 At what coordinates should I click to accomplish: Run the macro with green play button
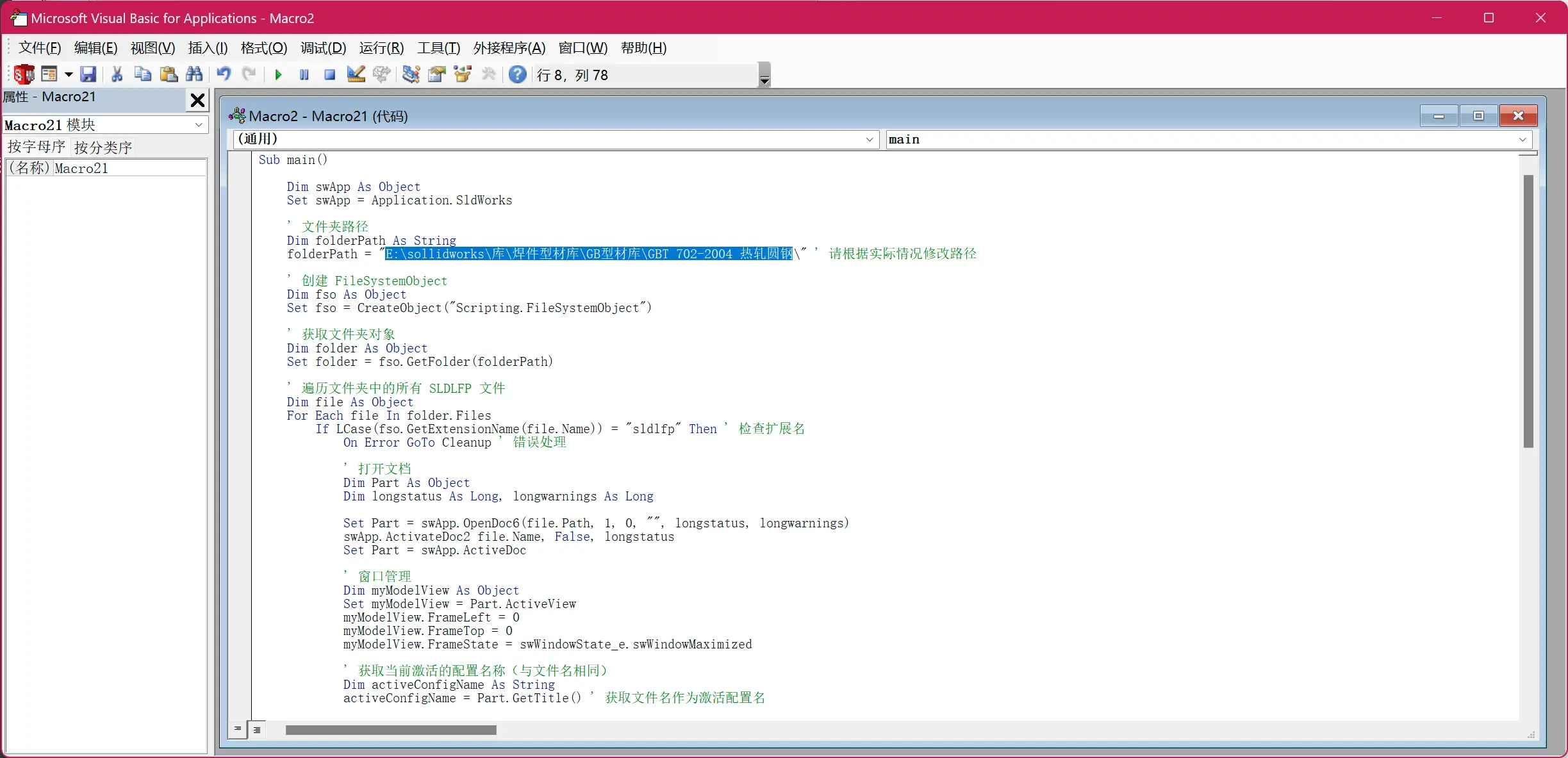coord(278,74)
